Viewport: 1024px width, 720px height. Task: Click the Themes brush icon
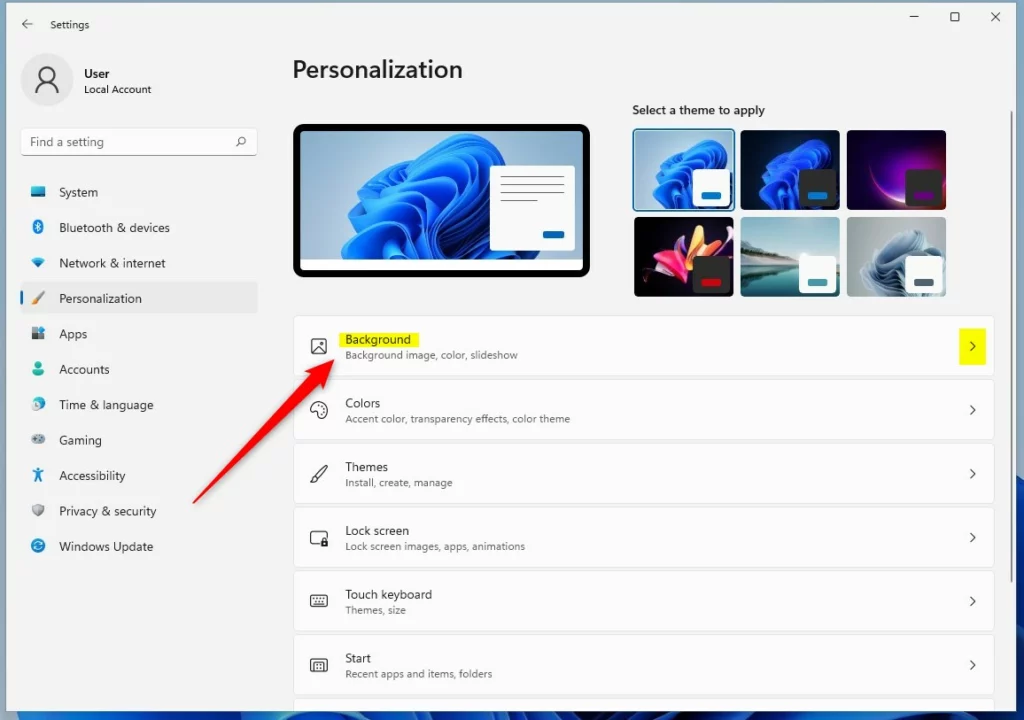319,474
